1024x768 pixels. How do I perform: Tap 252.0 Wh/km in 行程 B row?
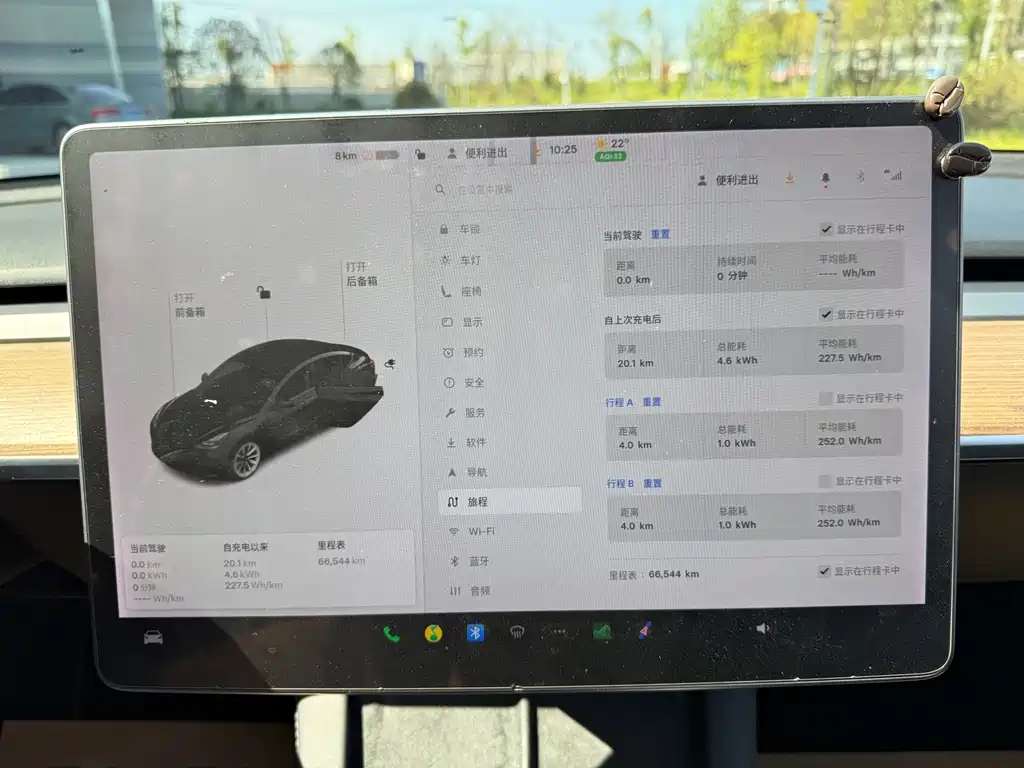pos(849,523)
